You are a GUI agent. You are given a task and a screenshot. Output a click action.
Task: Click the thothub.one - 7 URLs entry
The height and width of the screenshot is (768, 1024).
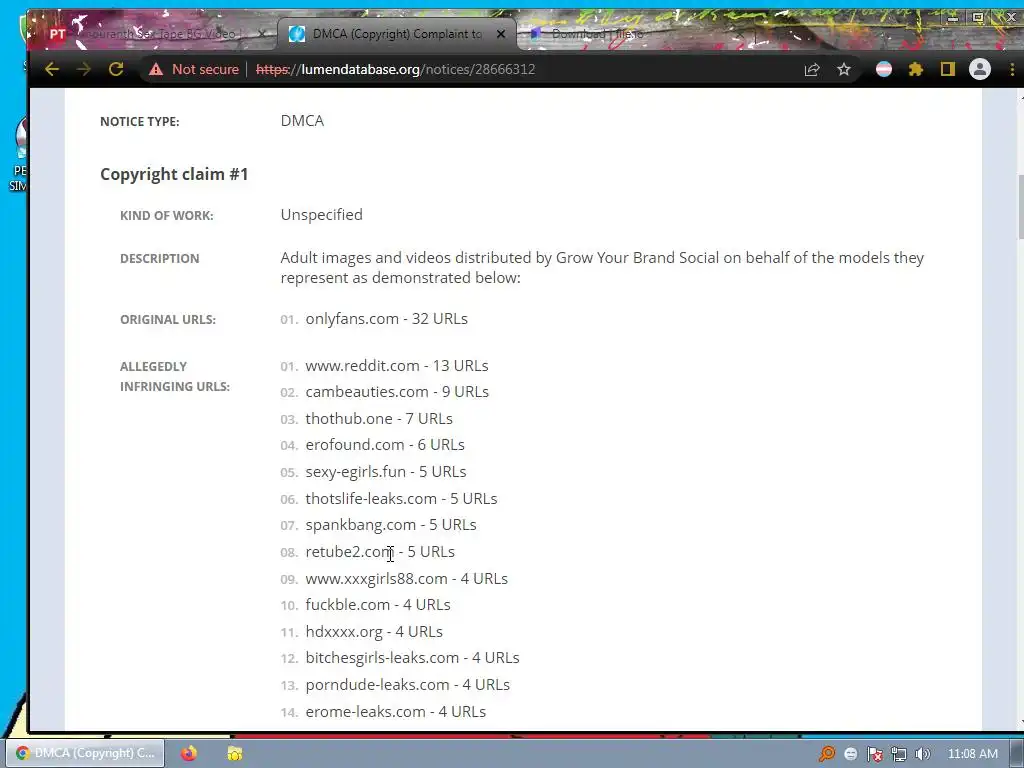pos(379,419)
